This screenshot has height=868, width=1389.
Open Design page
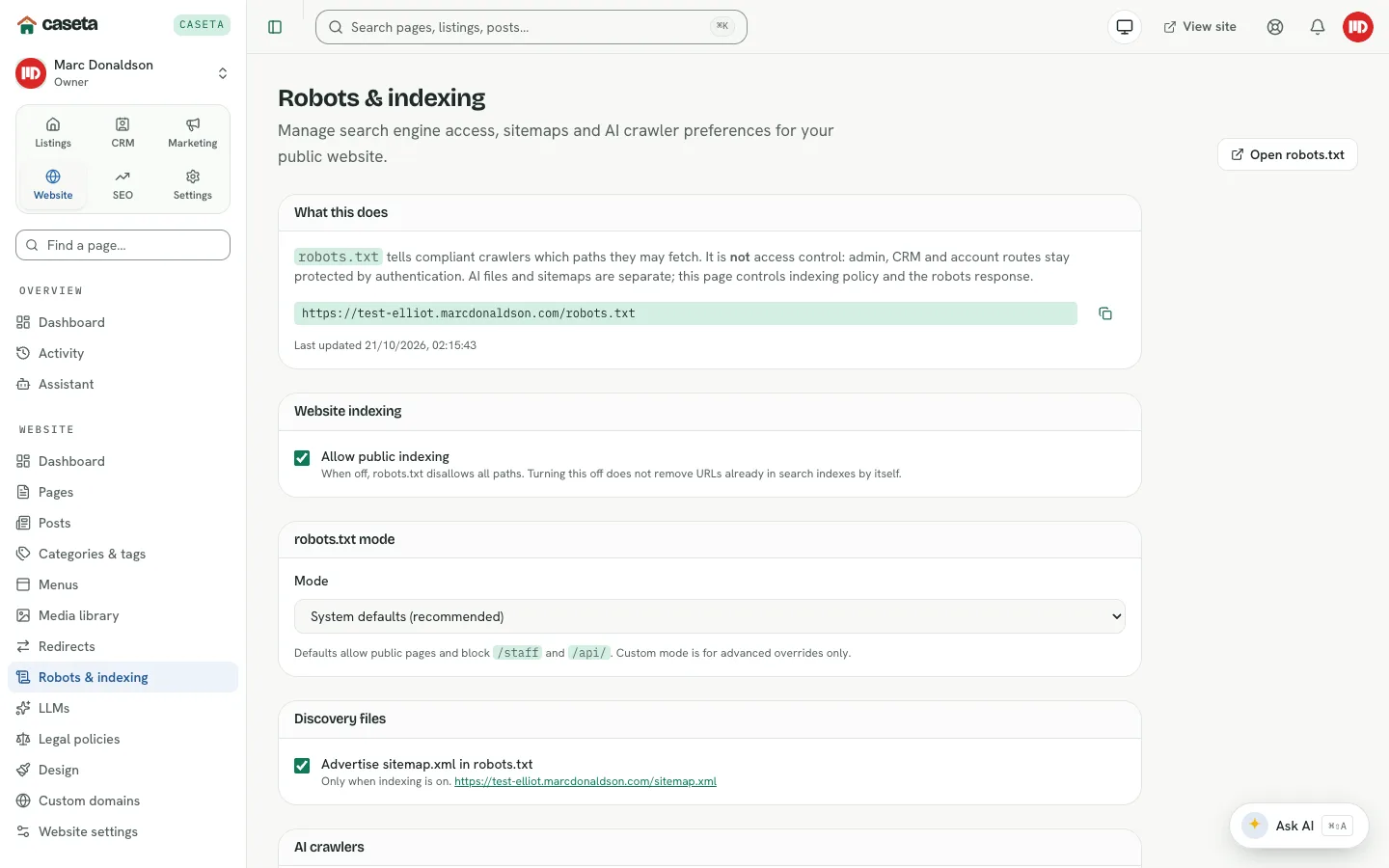click(x=123, y=770)
